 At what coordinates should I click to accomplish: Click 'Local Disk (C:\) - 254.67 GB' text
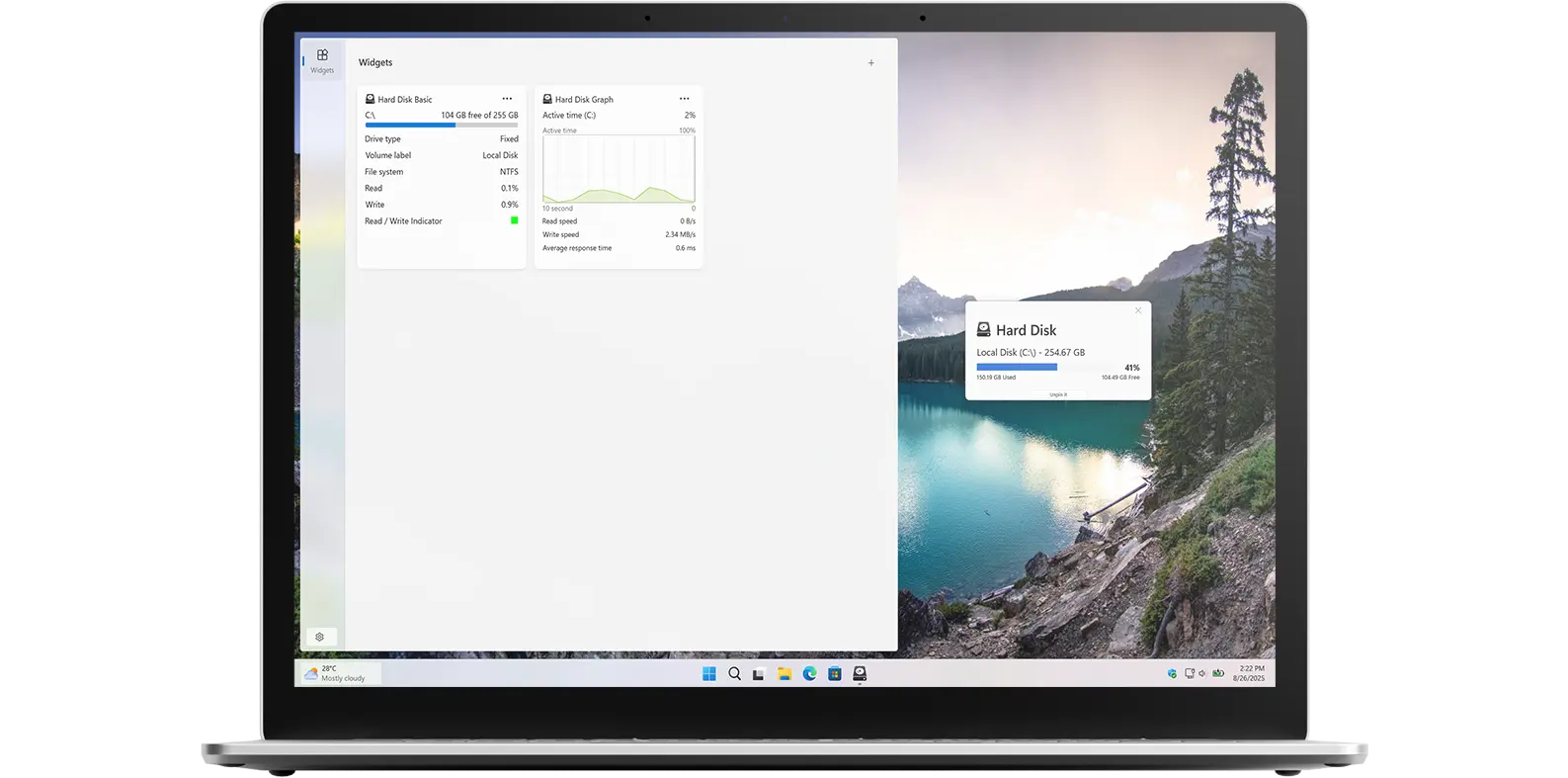tap(1031, 353)
